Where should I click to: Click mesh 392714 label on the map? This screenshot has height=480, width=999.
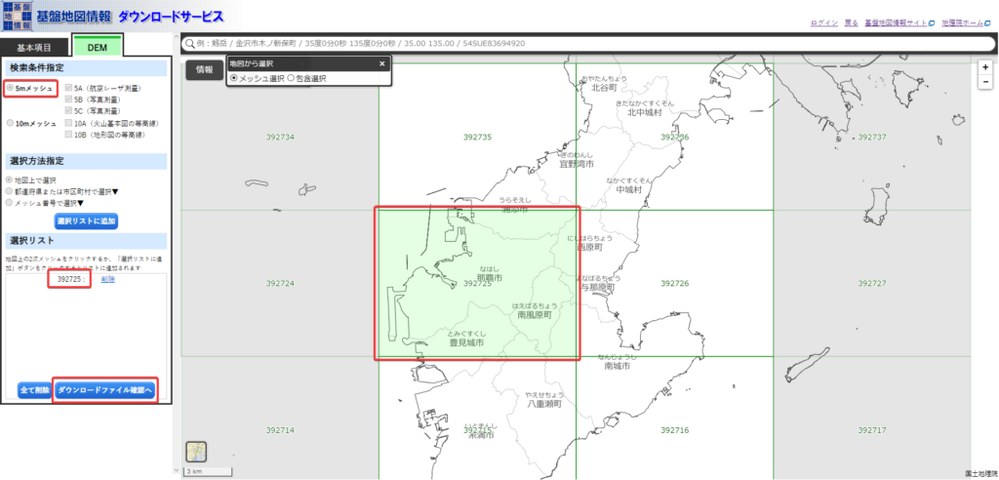coord(280,430)
